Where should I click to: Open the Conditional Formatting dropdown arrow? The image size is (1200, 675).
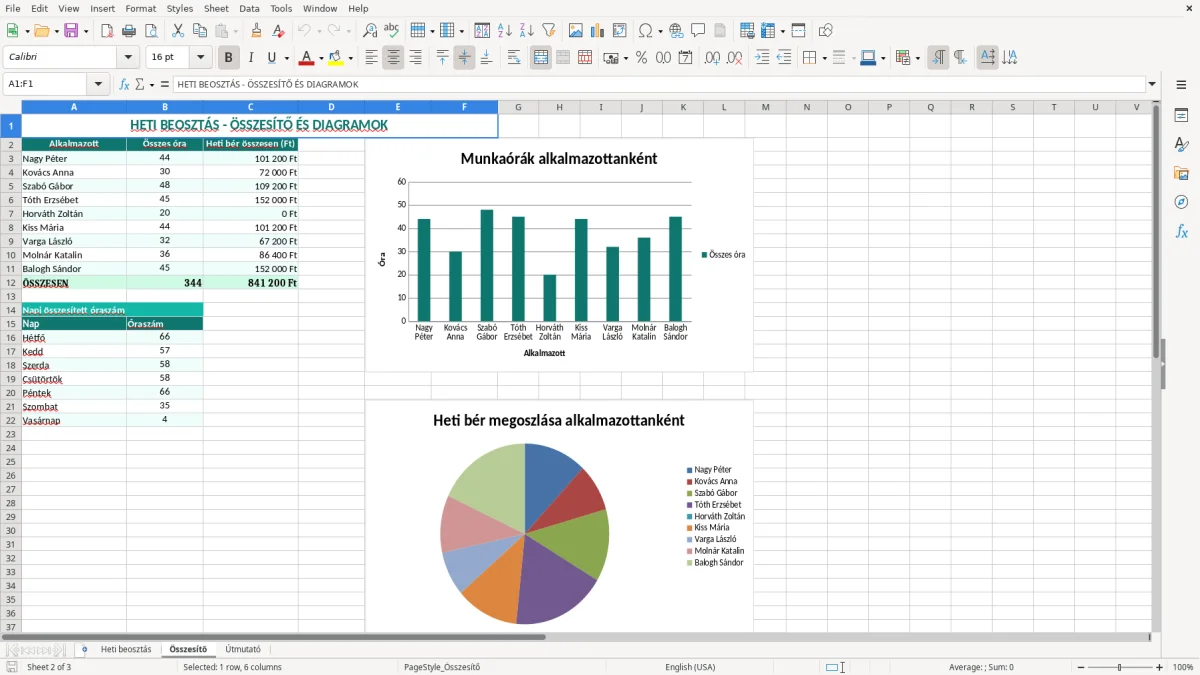[917, 58]
